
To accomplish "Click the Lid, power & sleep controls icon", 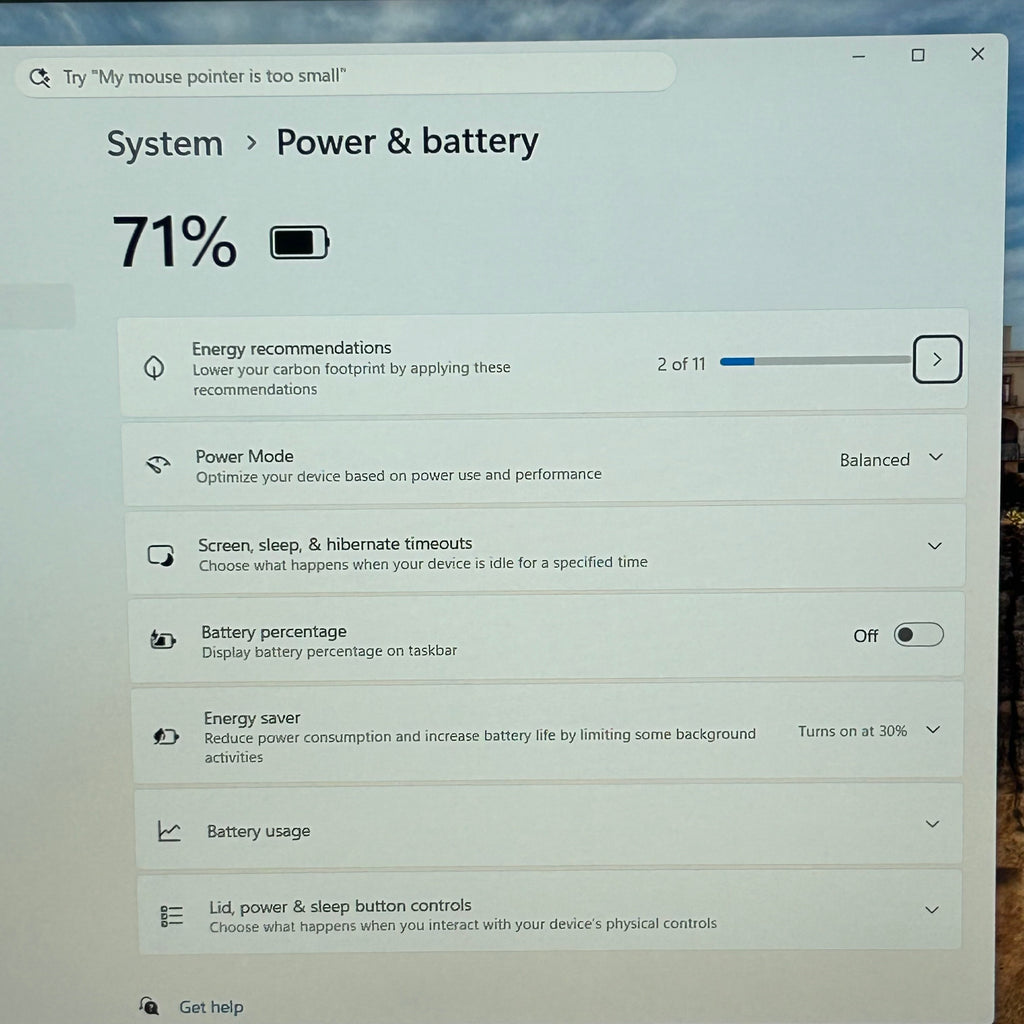I will point(172,916).
